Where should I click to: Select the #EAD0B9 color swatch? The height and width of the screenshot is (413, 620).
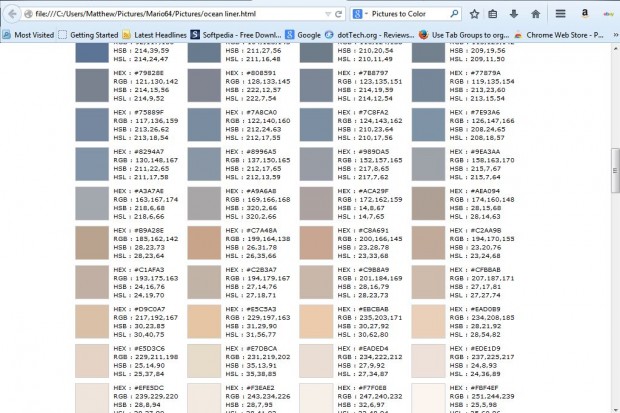point(428,322)
